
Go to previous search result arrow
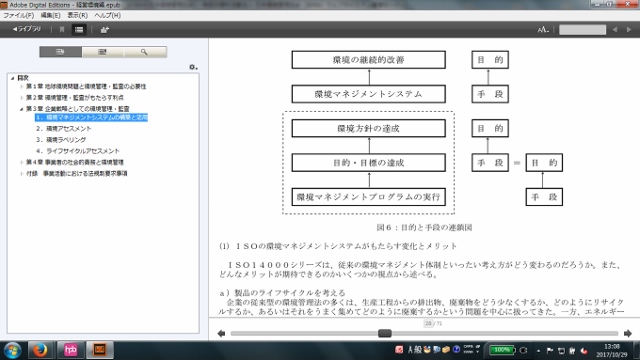(615, 29)
